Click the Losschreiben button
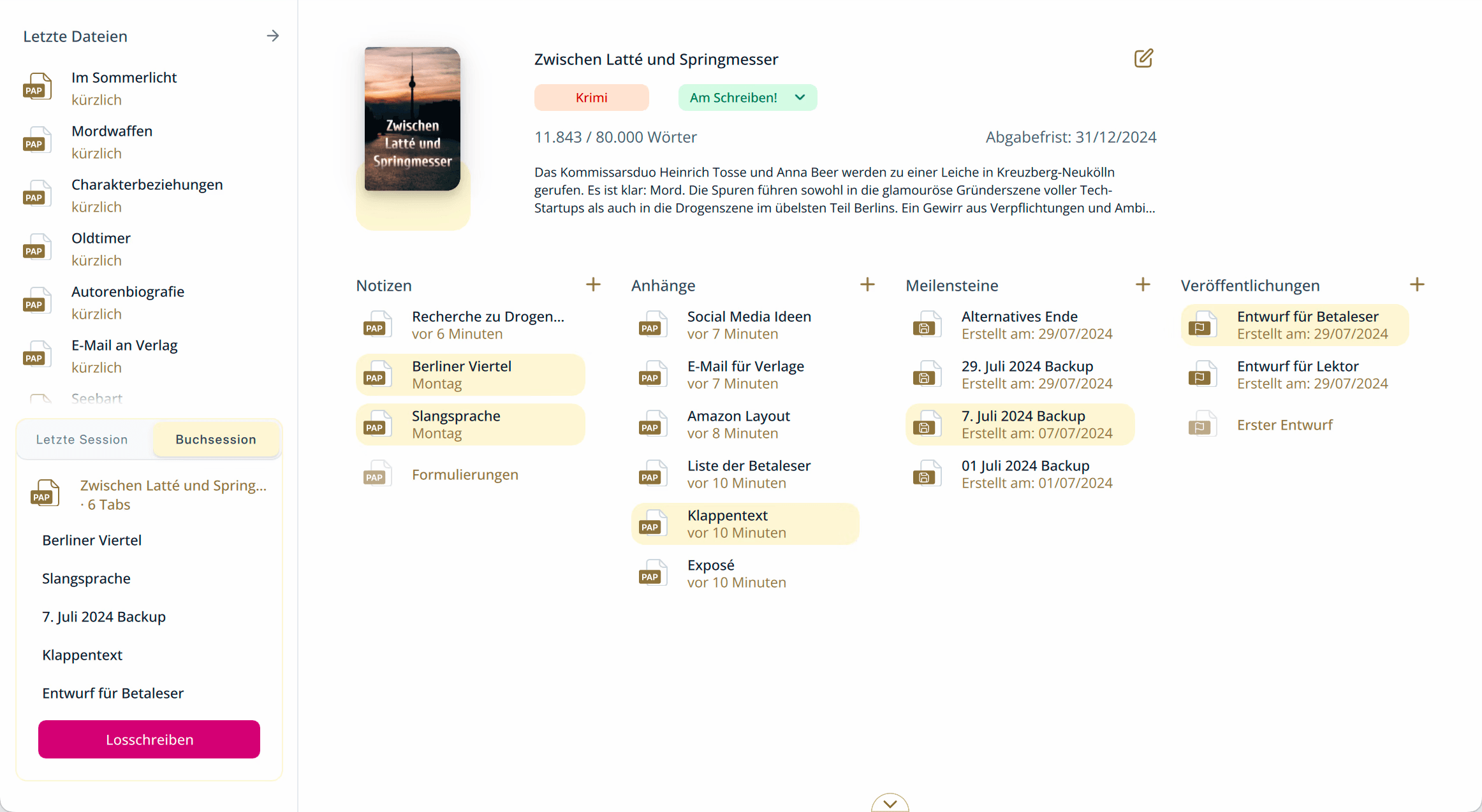This screenshot has height=812, width=1482. click(x=149, y=739)
